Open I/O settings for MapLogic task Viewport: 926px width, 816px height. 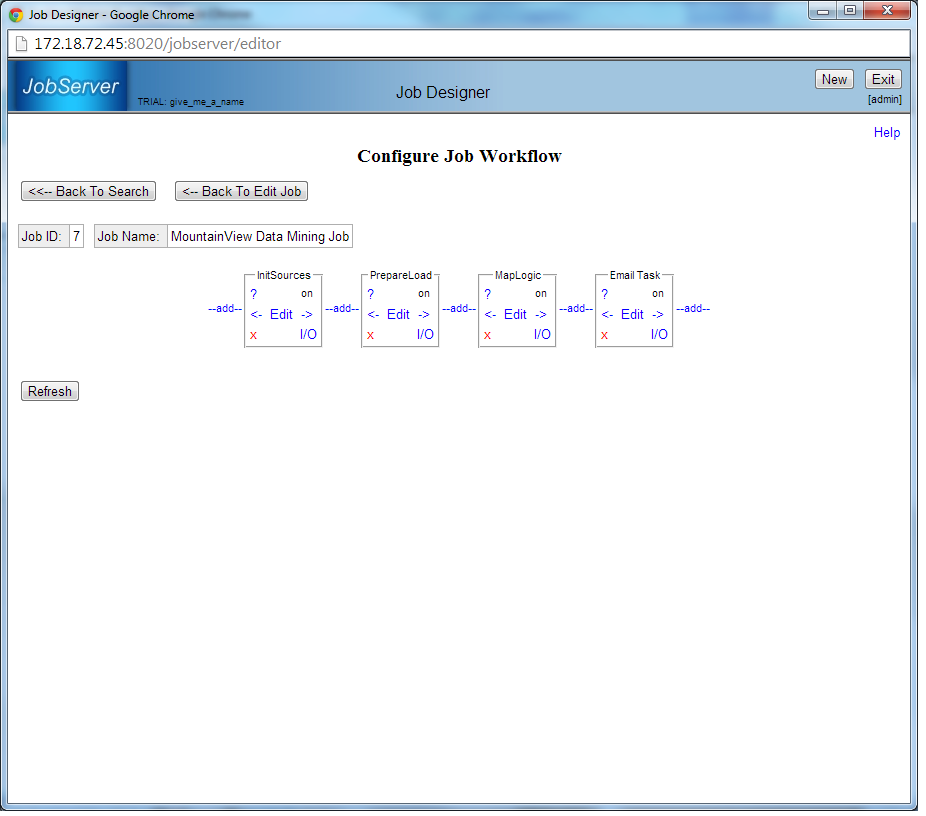point(542,334)
